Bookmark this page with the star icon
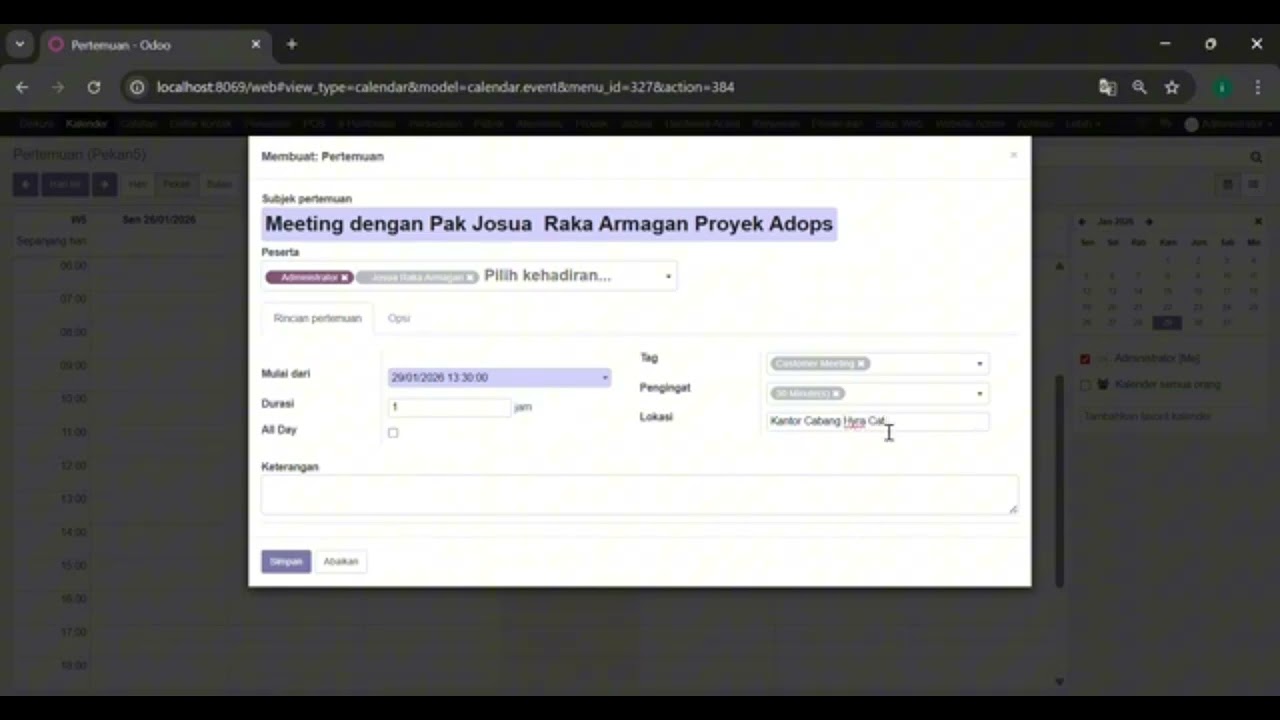Viewport: 1280px width, 720px height. [1172, 87]
